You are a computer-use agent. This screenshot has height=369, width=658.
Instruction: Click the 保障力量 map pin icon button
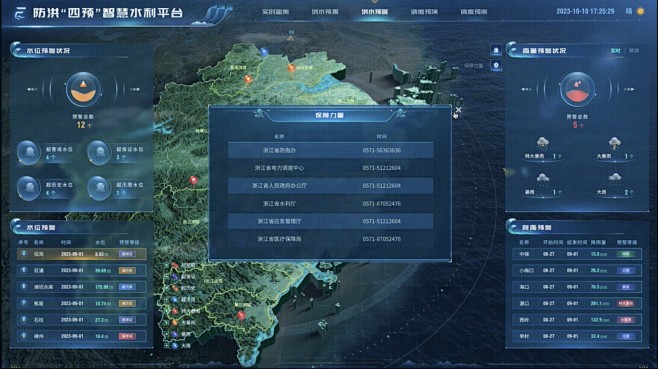[x=496, y=65]
